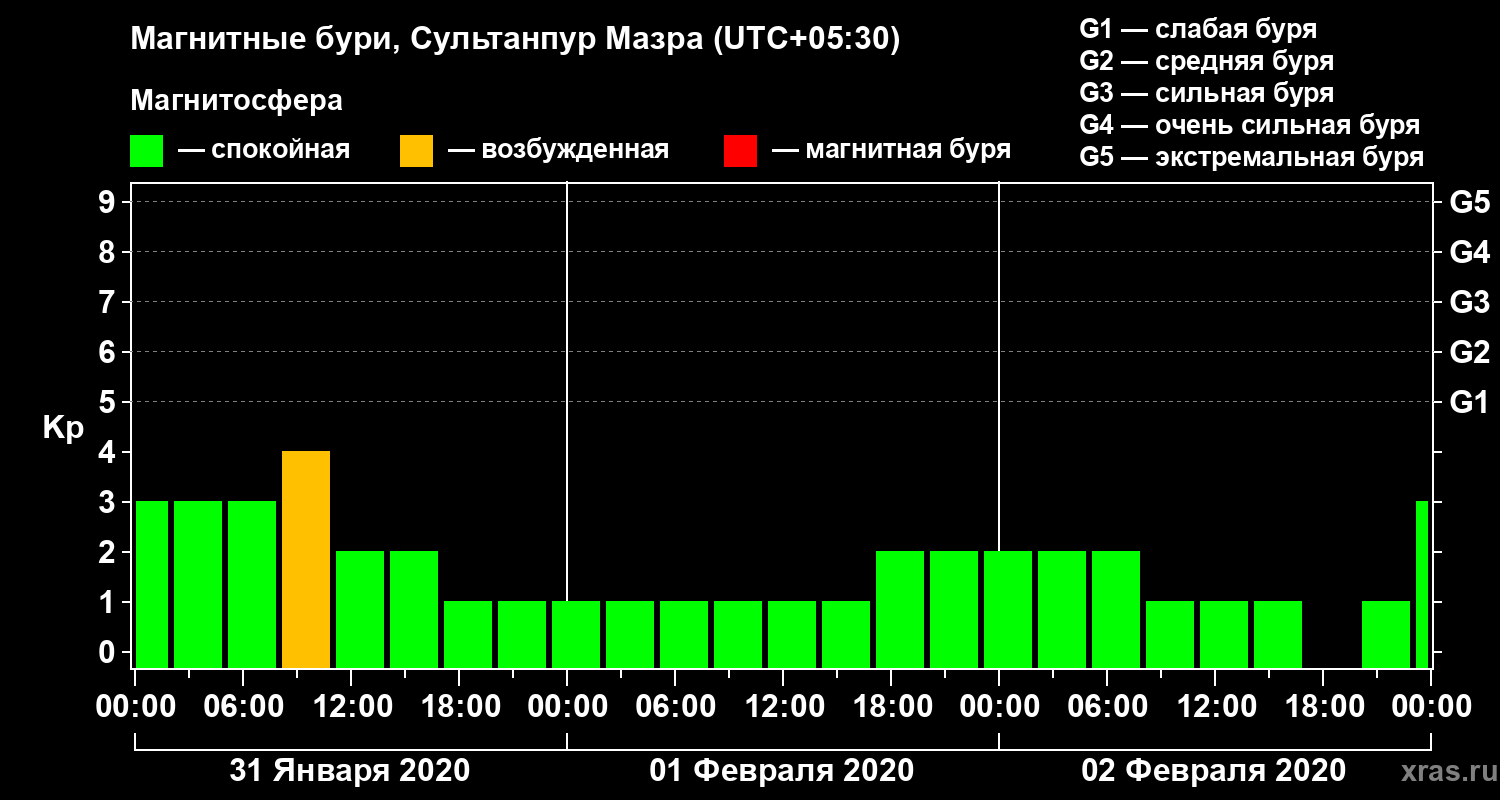This screenshot has height=800, width=1500.
Task: Click the 'Kp' axis label
Action: 63,427
